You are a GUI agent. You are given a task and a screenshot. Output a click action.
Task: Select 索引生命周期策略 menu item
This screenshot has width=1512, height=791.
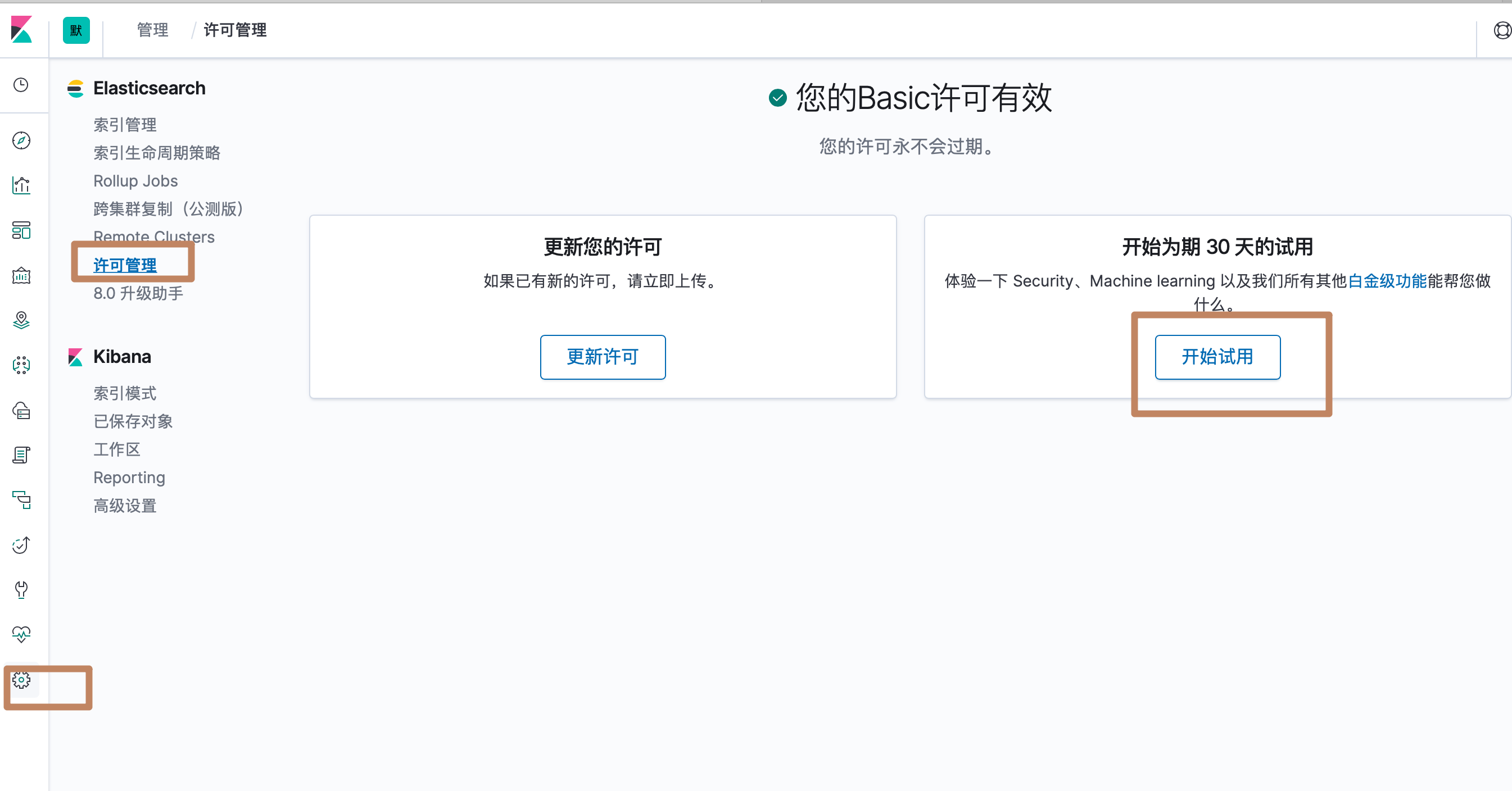click(157, 153)
